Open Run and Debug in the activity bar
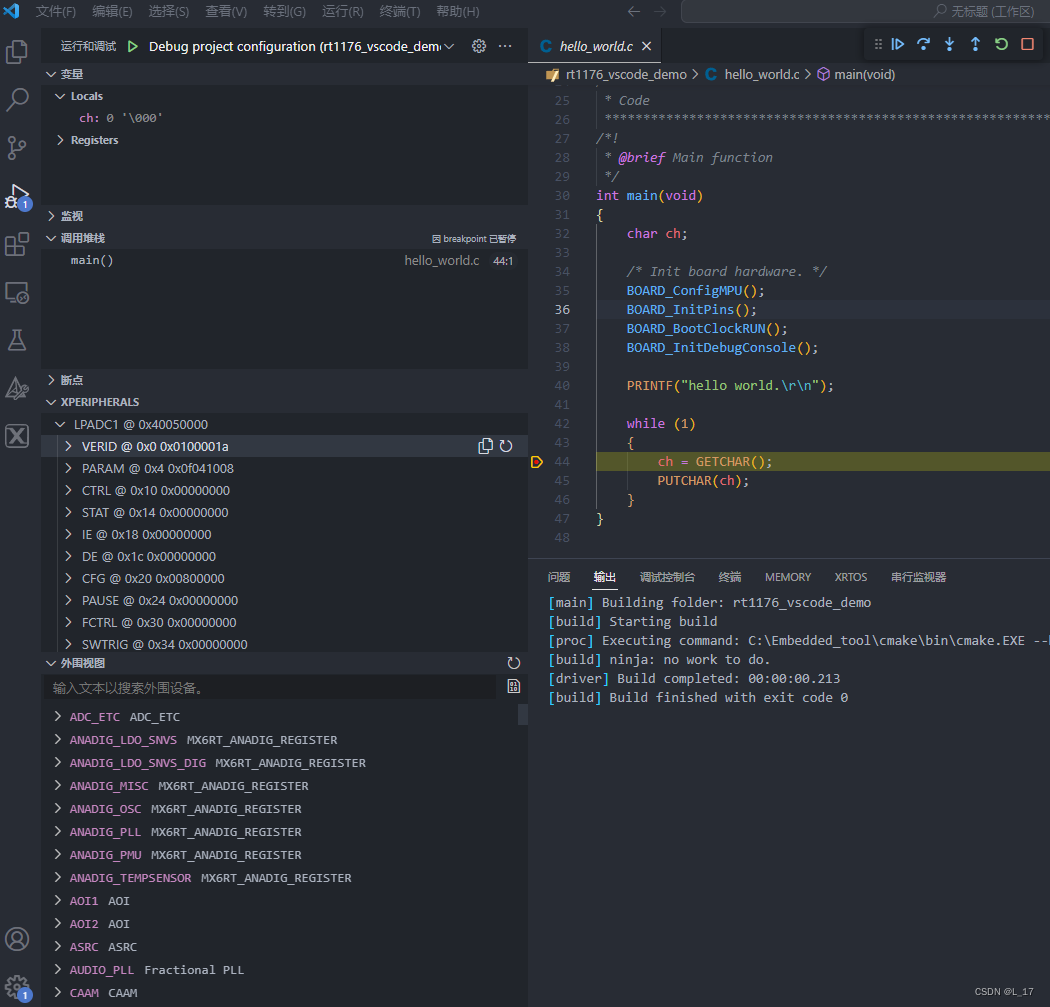The image size is (1050, 1007). pos(18,196)
